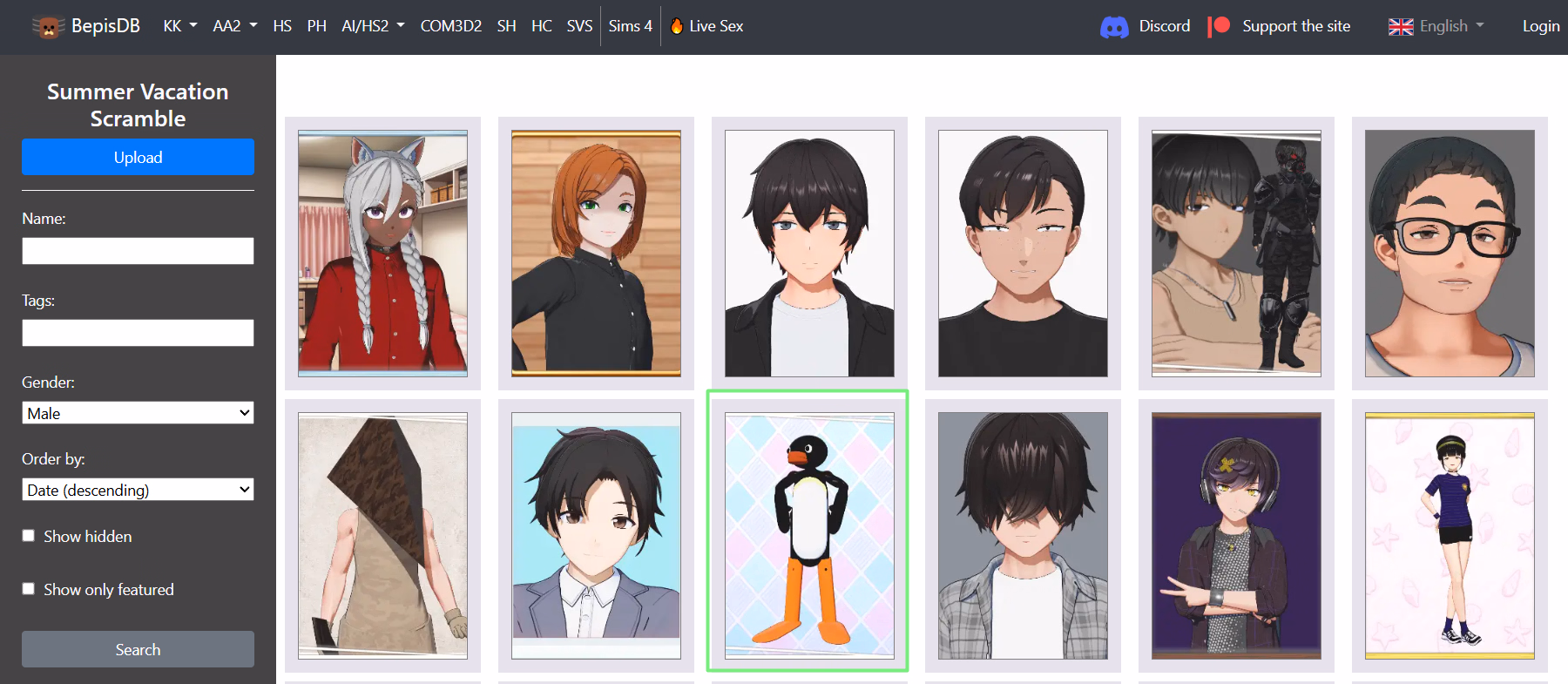Click the Search button

(138, 649)
